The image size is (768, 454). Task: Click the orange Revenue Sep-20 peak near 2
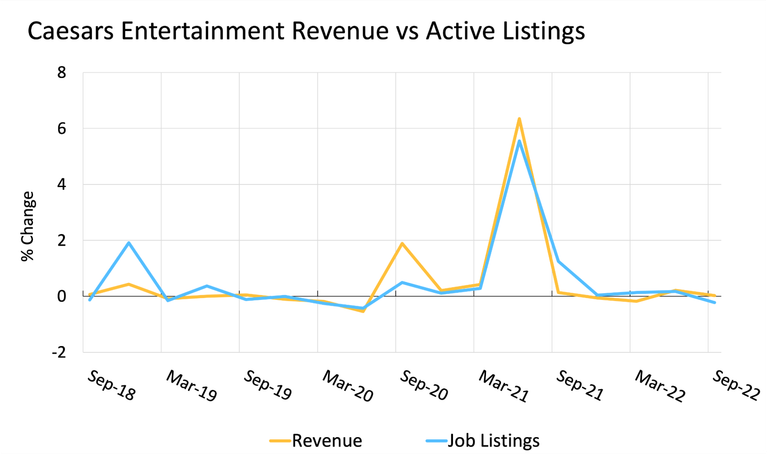[x=402, y=243]
